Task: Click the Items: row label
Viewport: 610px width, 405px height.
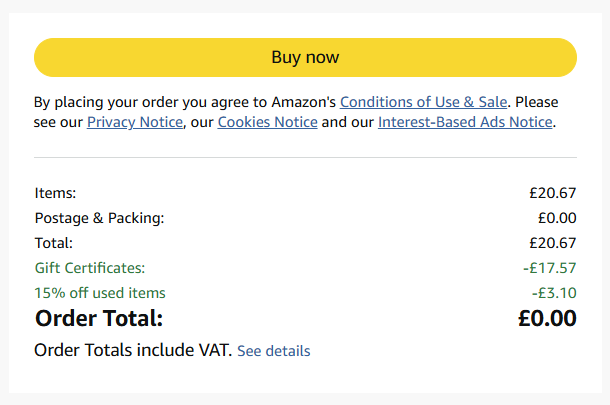Action: coord(55,193)
